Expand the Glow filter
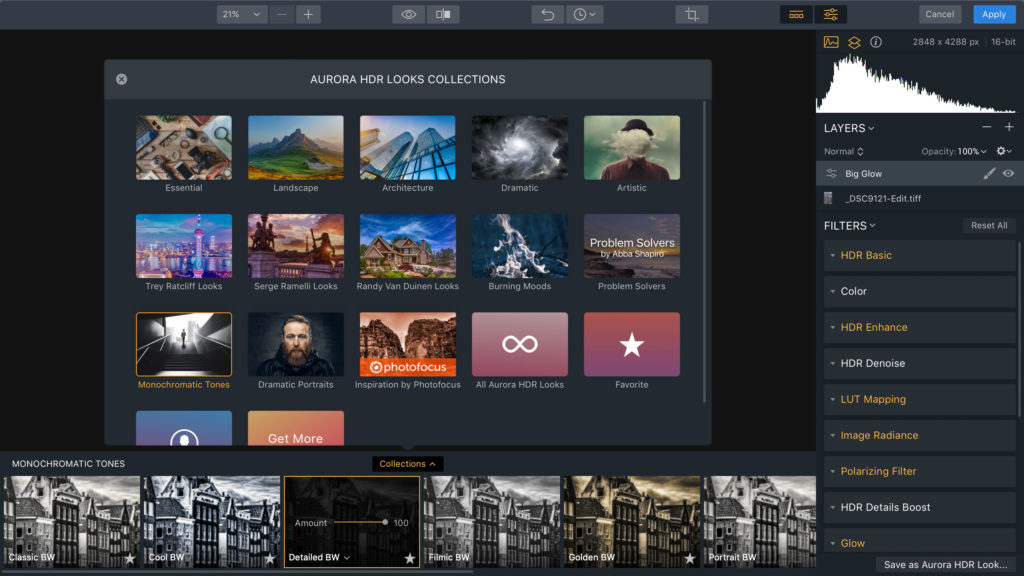 pyautogui.click(x=919, y=542)
